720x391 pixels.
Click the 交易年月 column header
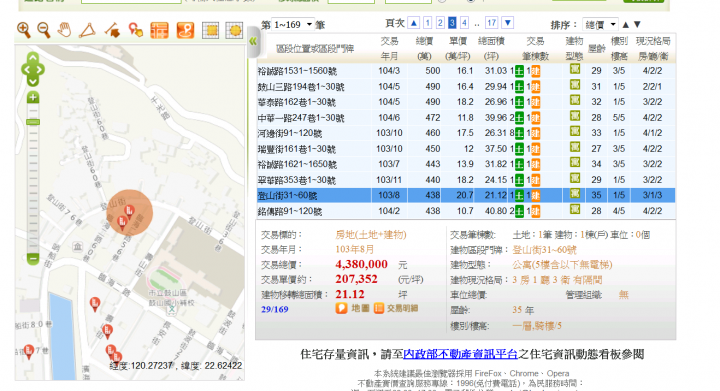[389, 49]
